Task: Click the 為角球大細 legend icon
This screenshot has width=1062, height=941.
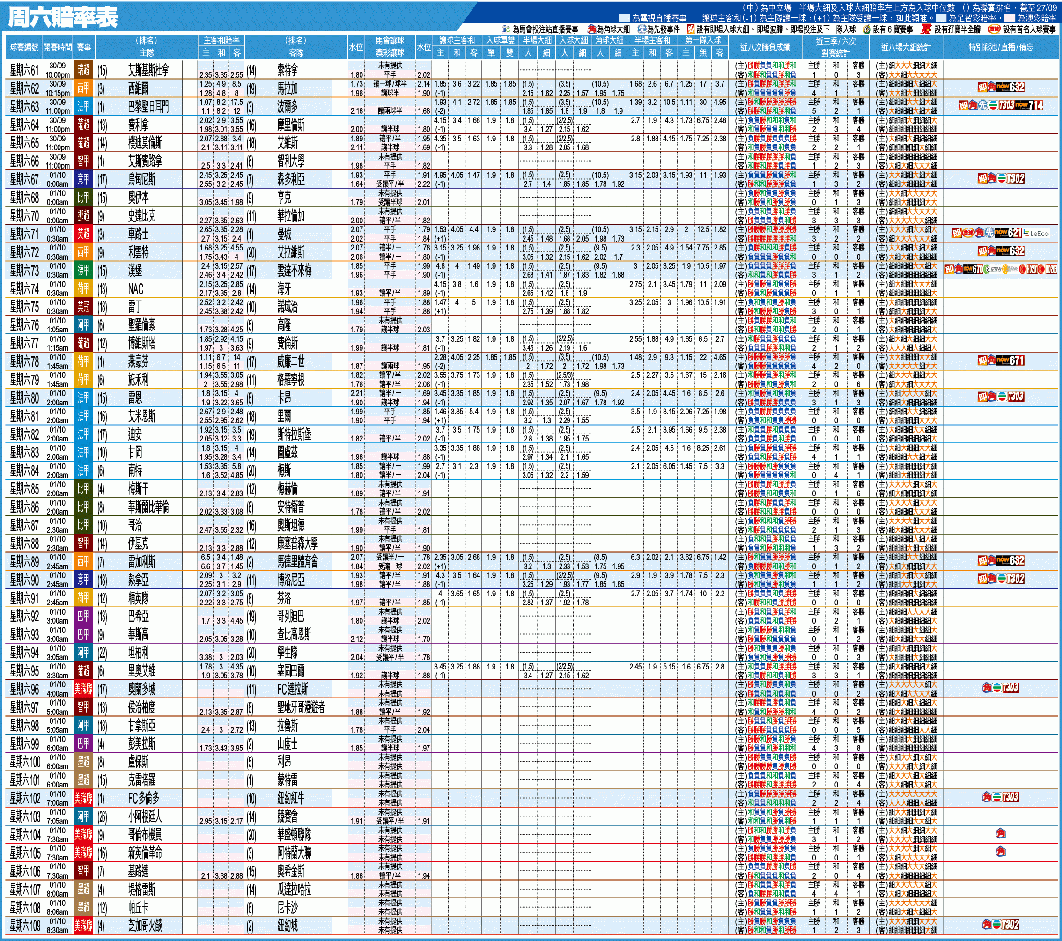Action: click(x=592, y=30)
